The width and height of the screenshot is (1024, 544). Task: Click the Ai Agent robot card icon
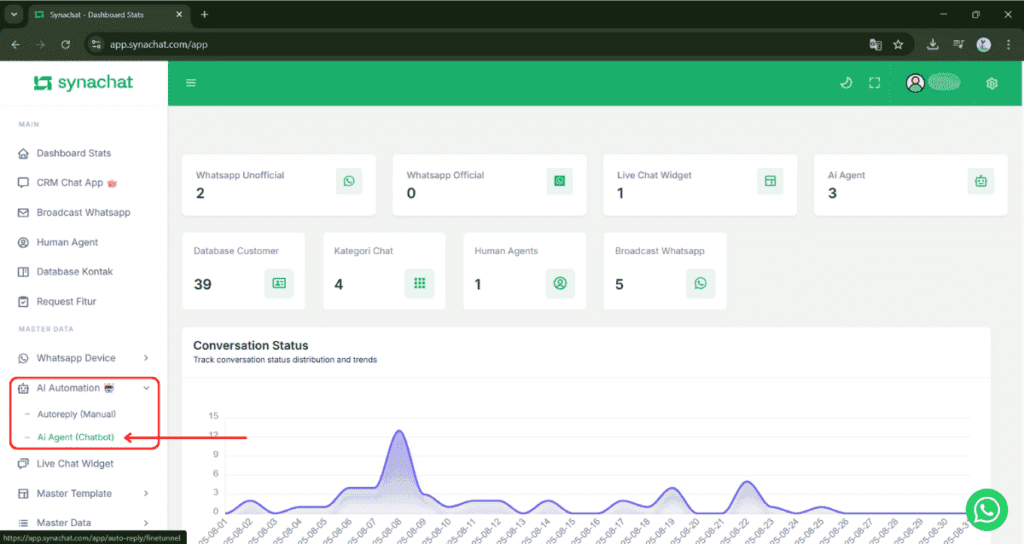[x=981, y=181]
